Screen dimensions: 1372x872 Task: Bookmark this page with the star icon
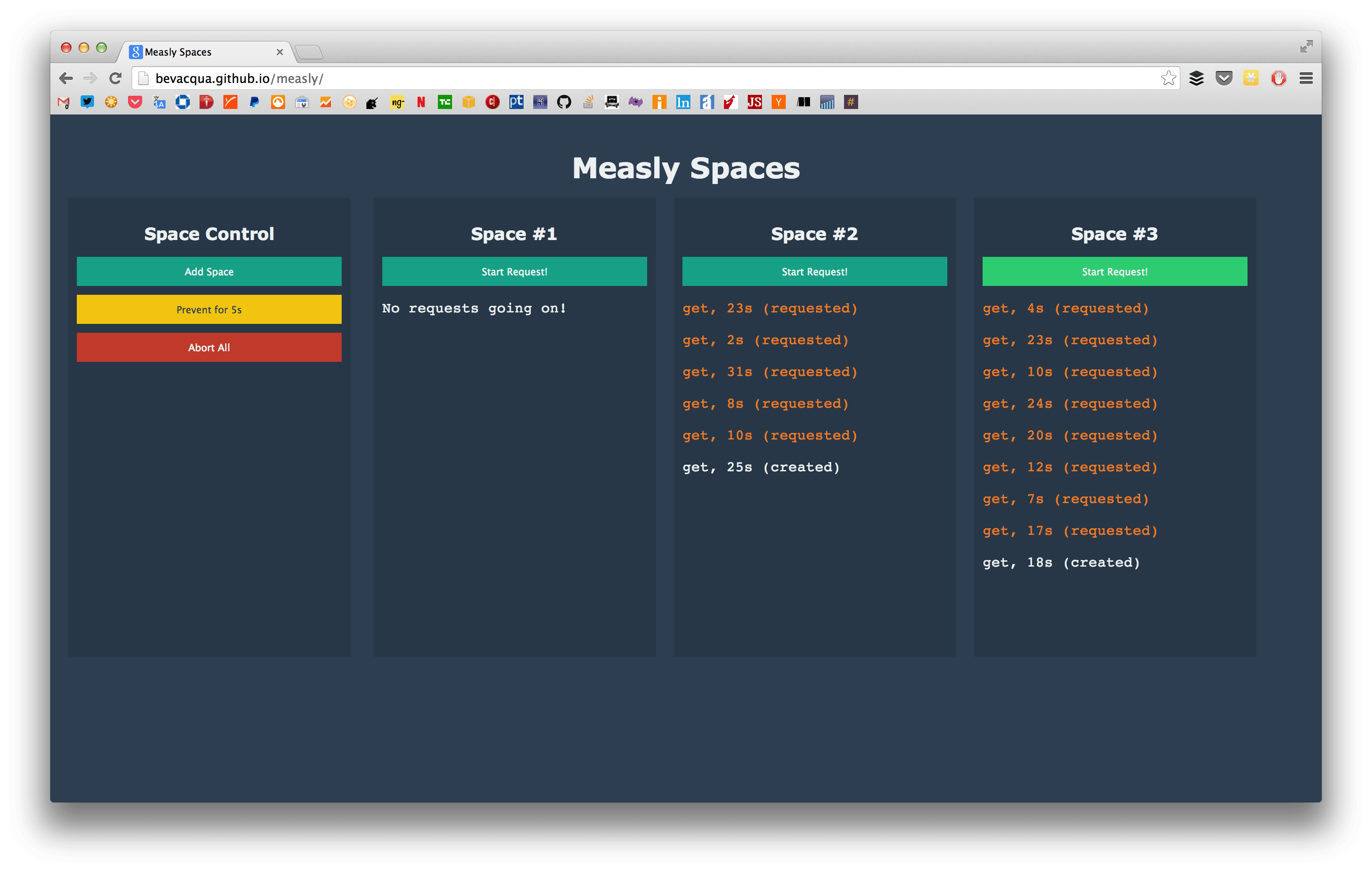coord(1168,78)
